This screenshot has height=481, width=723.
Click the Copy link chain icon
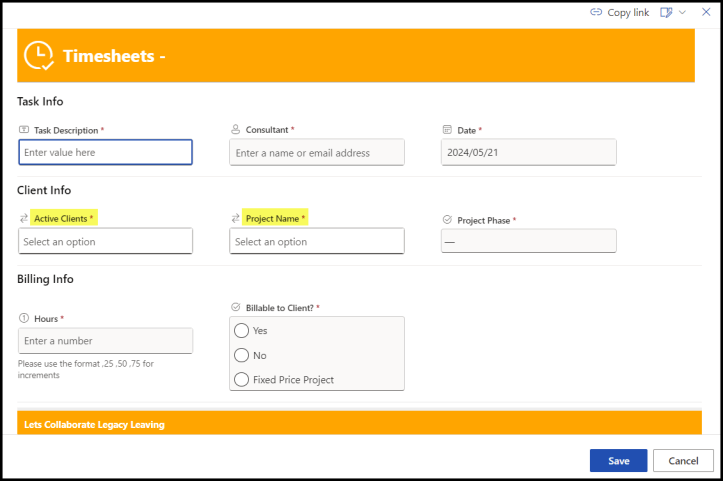(x=596, y=12)
